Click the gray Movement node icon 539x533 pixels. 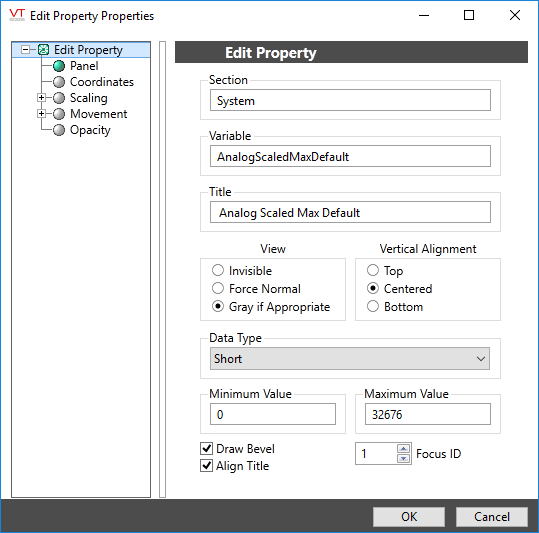pos(59,114)
